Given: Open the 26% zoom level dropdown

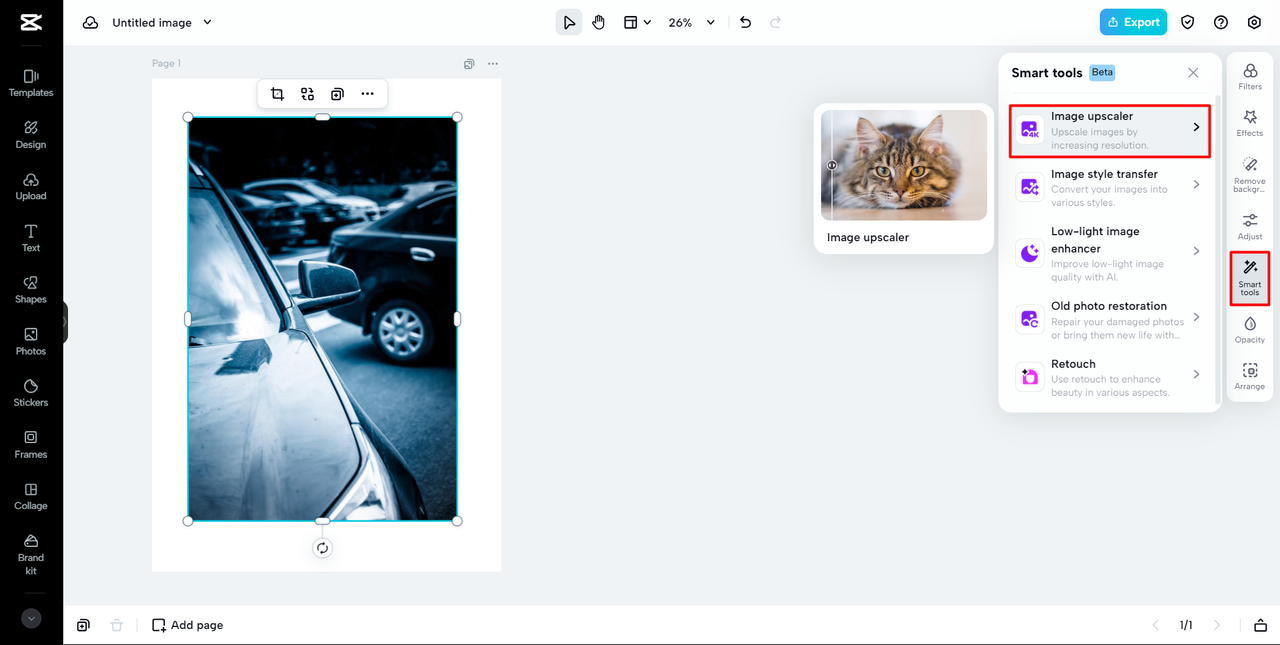Looking at the screenshot, I should pyautogui.click(x=692, y=22).
